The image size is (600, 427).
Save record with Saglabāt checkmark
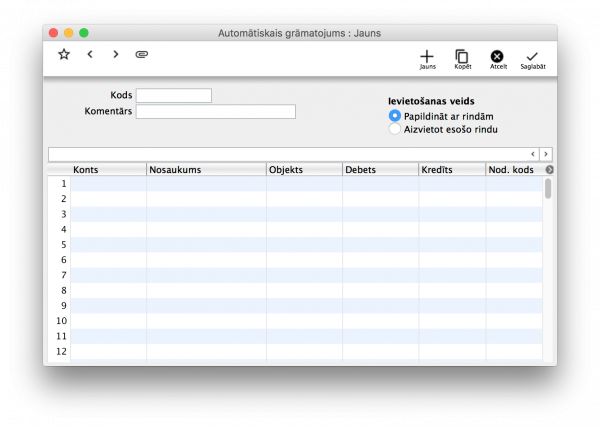532,58
